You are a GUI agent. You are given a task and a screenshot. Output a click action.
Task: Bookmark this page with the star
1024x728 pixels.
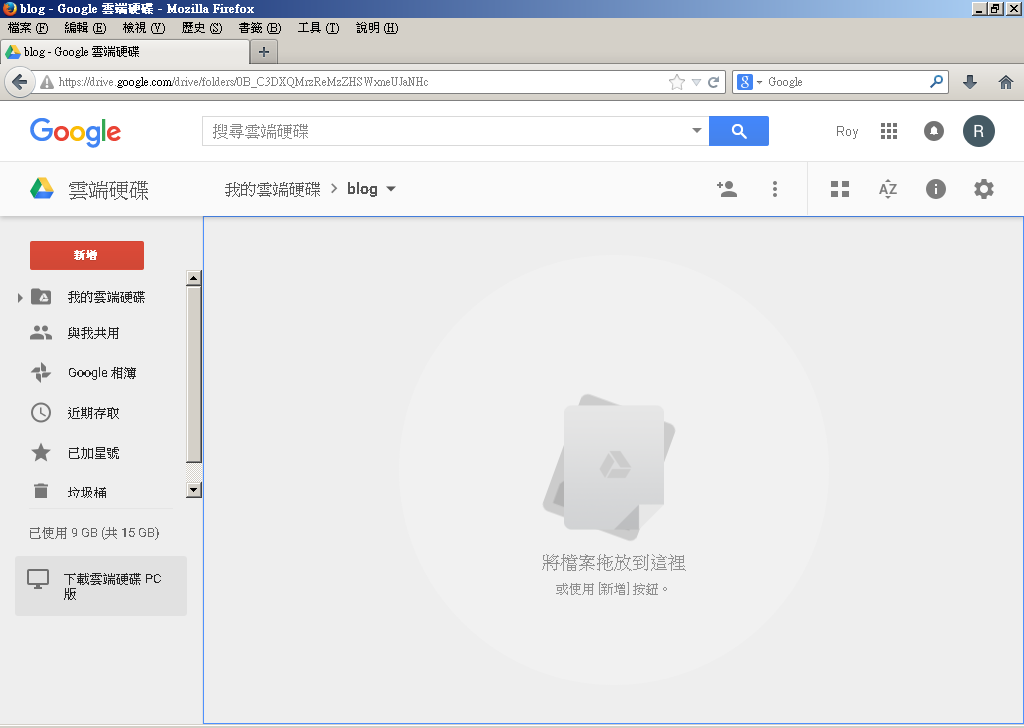pos(677,82)
